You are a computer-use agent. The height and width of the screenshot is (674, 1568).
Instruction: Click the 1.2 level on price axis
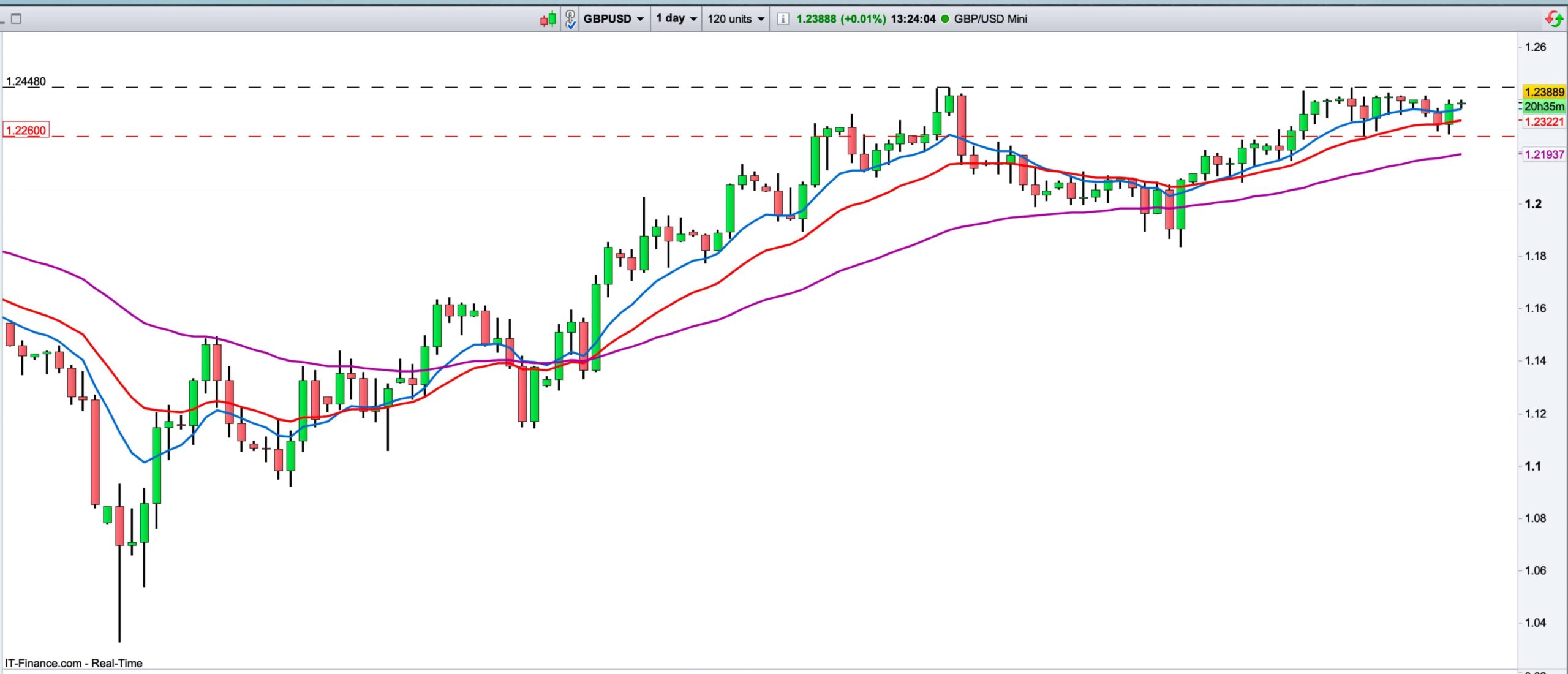[x=1533, y=204]
